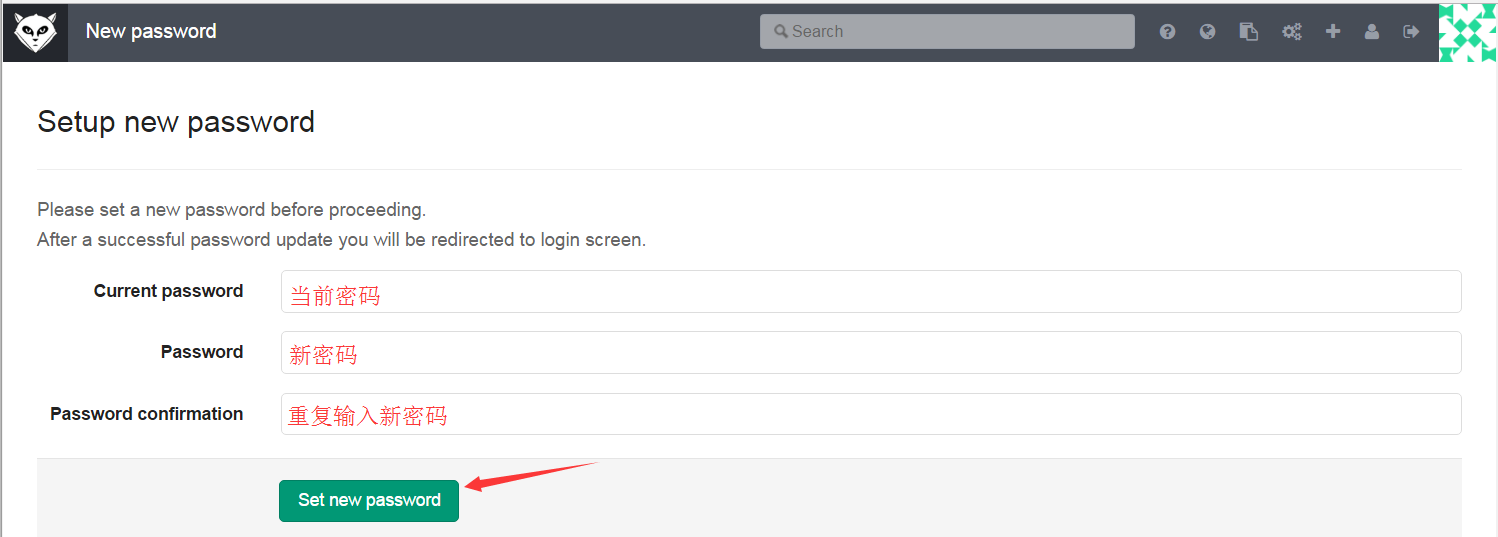The image size is (1498, 537).
Task: Open admin area gears icon
Action: tap(1292, 32)
